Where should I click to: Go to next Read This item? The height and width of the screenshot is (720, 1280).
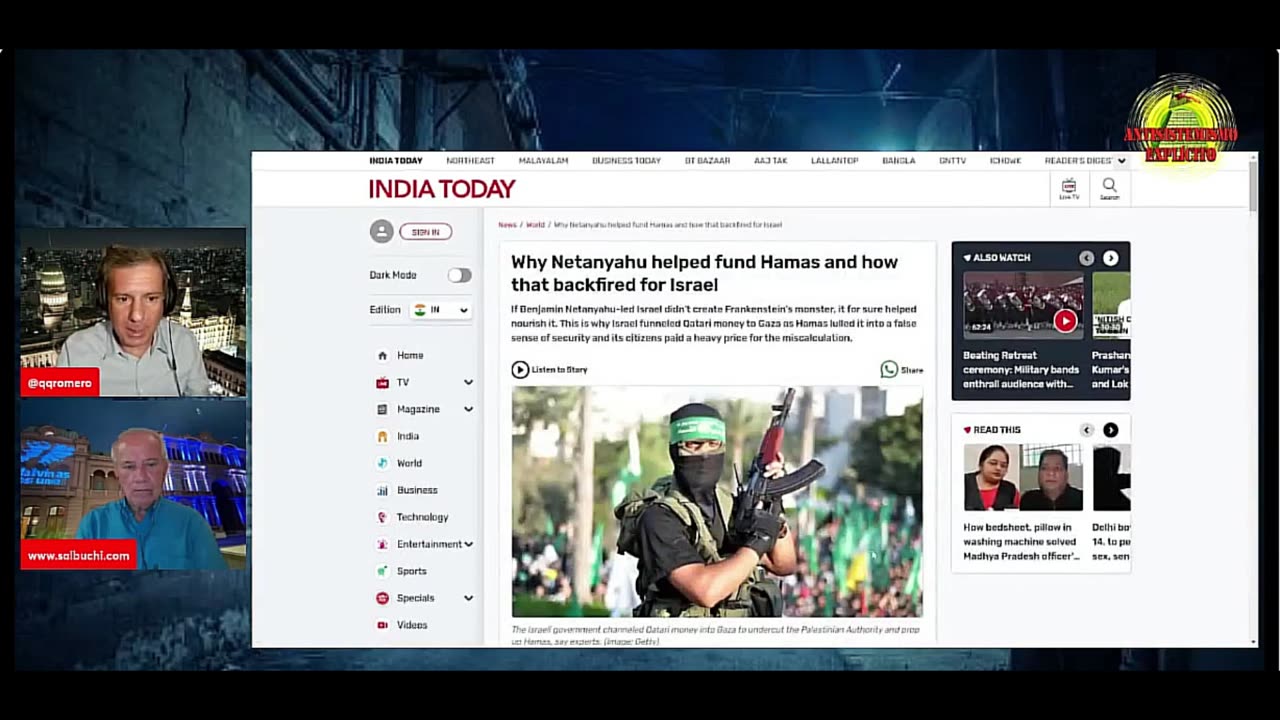tap(1110, 430)
